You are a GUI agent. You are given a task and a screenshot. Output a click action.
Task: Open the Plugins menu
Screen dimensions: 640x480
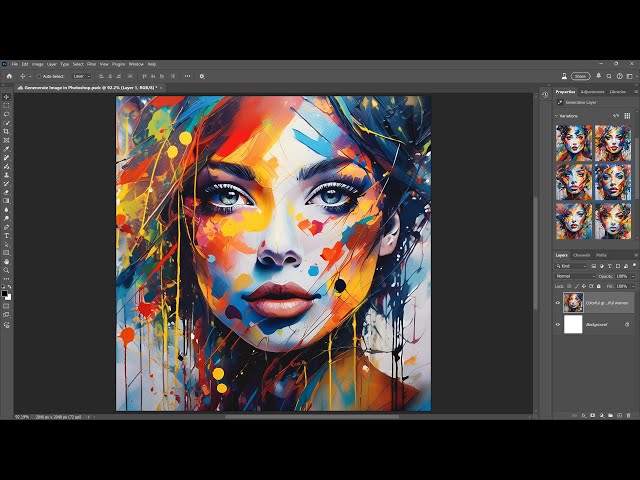(118, 64)
